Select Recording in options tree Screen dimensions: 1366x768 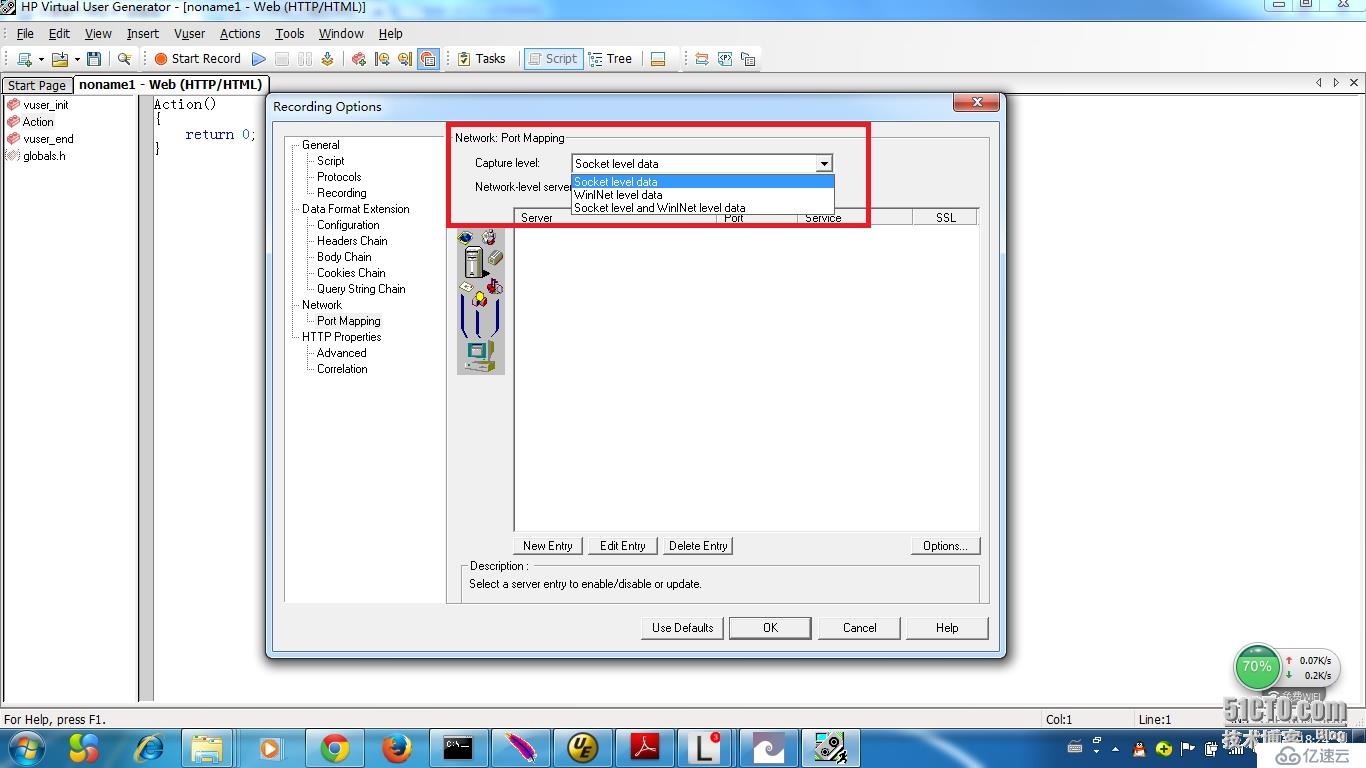[x=341, y=193]
